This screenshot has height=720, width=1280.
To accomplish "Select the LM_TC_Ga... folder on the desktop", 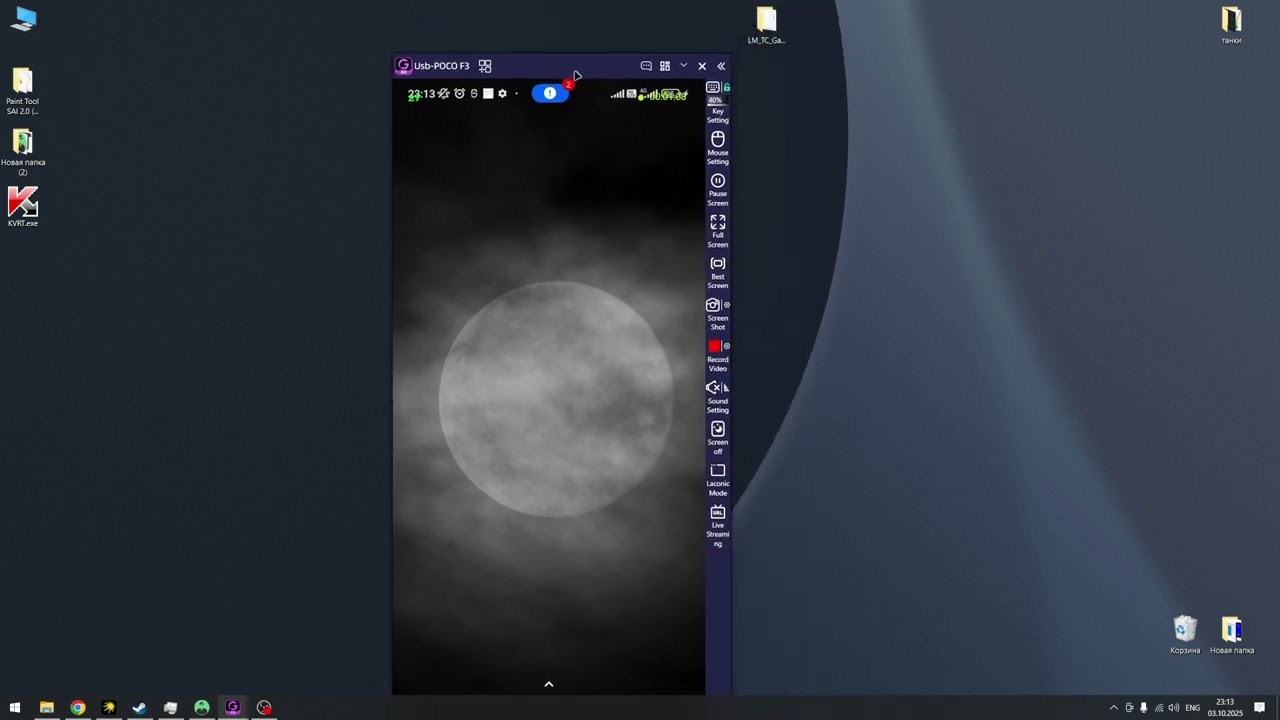I will coord(766,25).
